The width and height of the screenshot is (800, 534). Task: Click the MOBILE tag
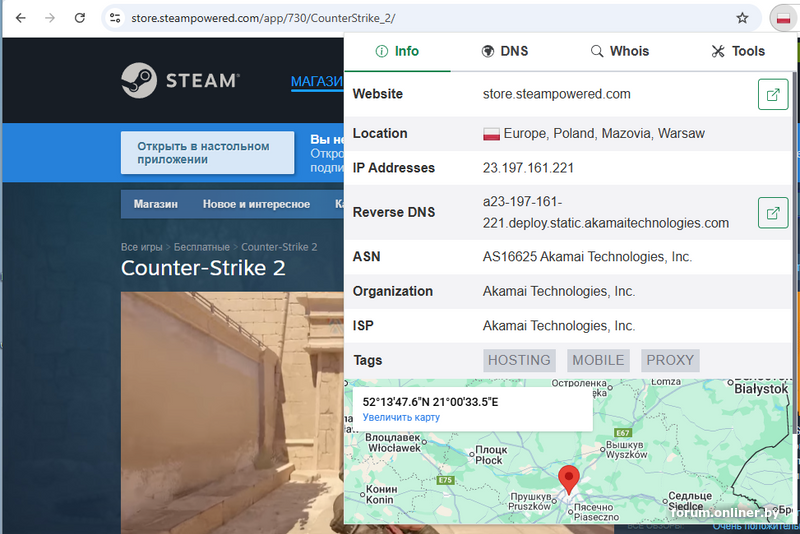pos(598,360)
